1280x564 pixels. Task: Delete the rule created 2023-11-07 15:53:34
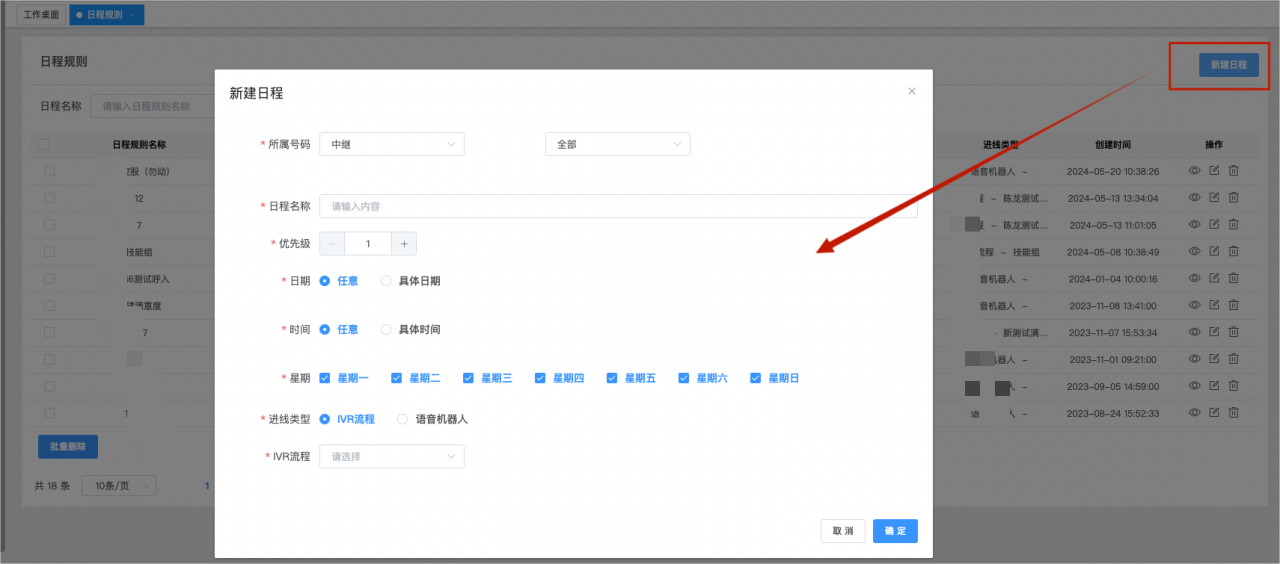pos(1233,333)
